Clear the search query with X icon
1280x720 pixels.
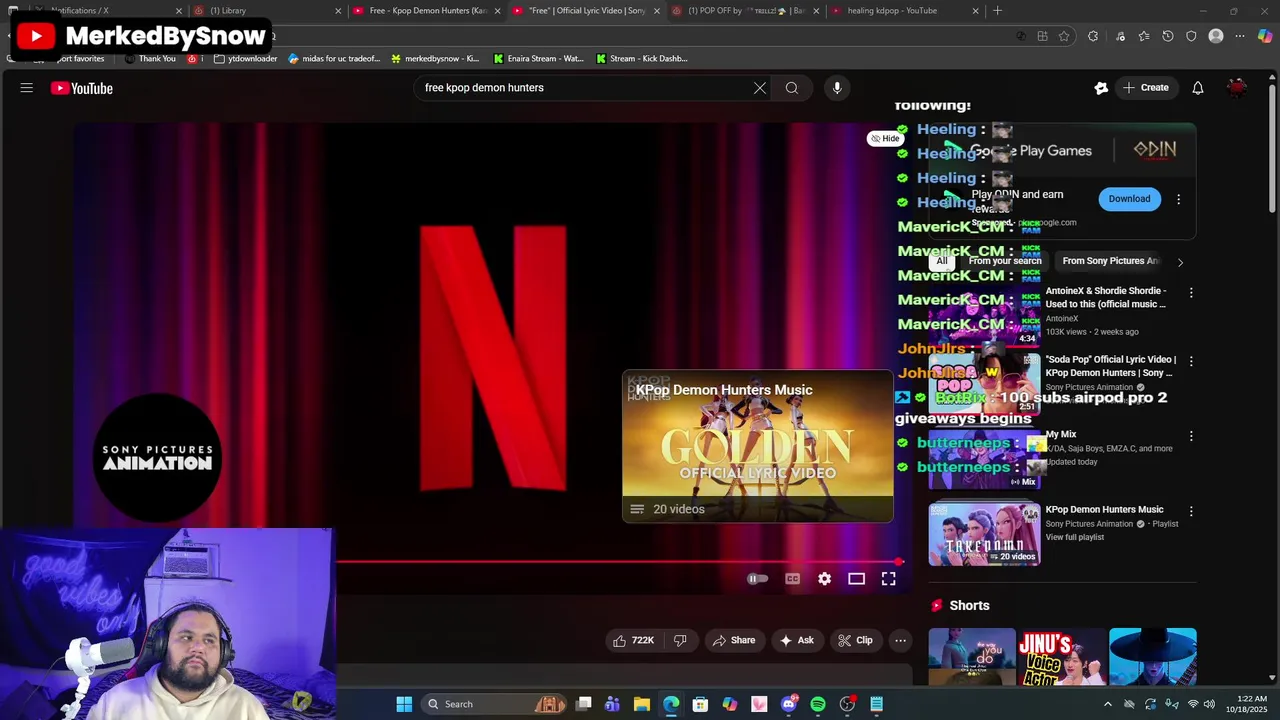760,88
